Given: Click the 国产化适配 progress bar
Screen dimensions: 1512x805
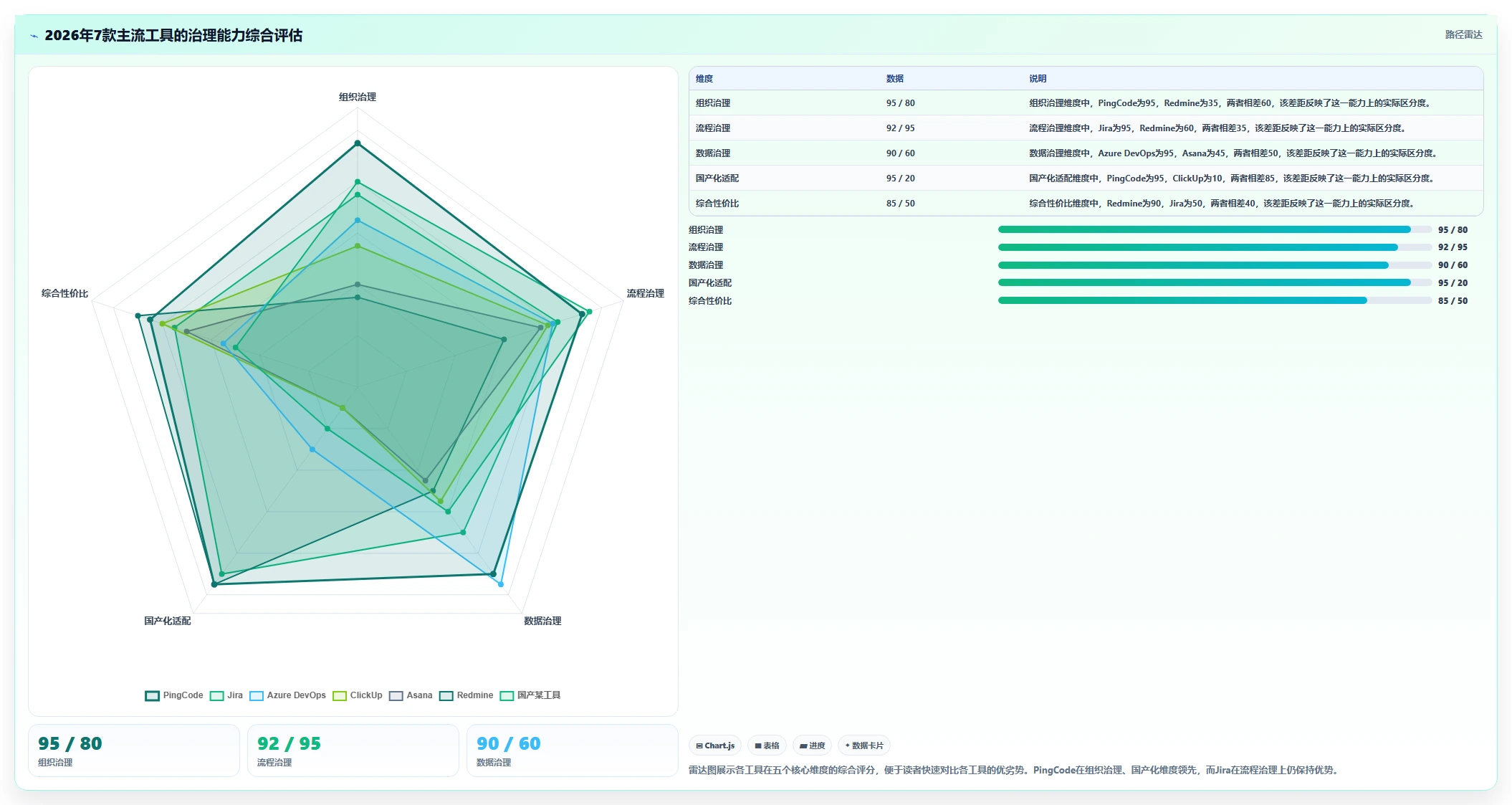Looking at the screenshot, I should [x=1215, y=282].
